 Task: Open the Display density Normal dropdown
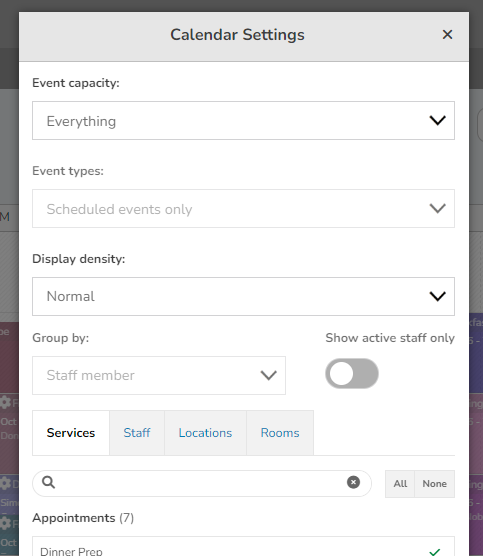click(x=243, y=296)
